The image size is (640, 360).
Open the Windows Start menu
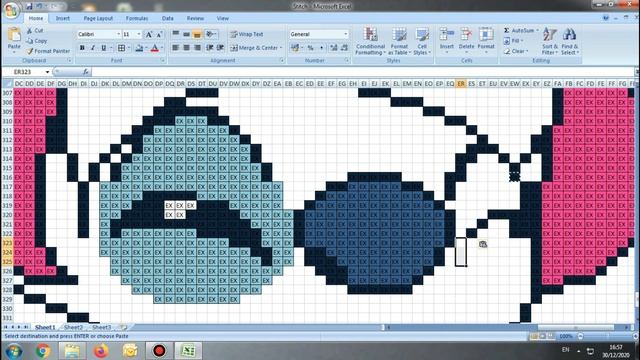click(x=13, y=351)
